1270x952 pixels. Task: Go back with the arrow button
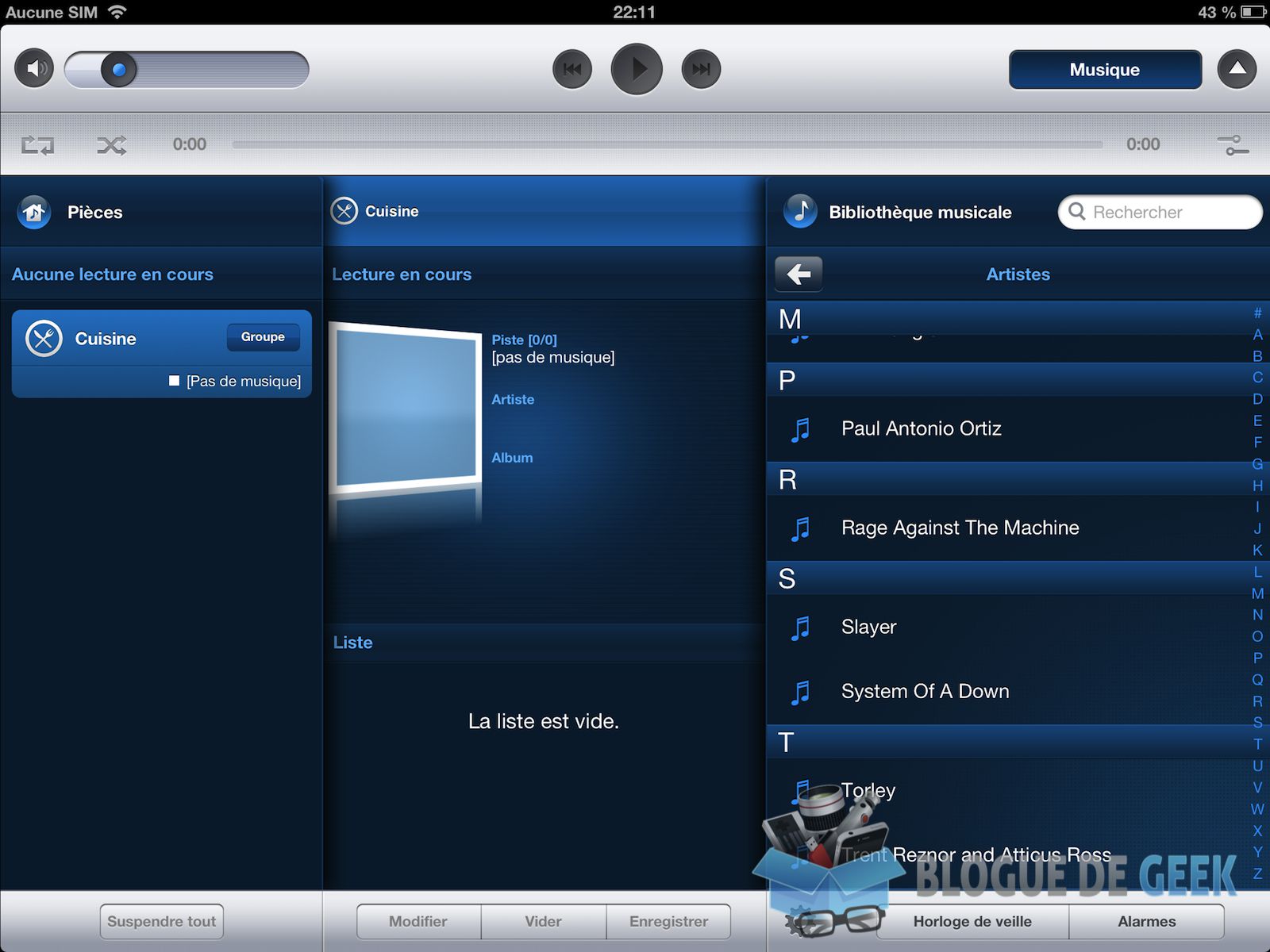(x=799, y=274)
